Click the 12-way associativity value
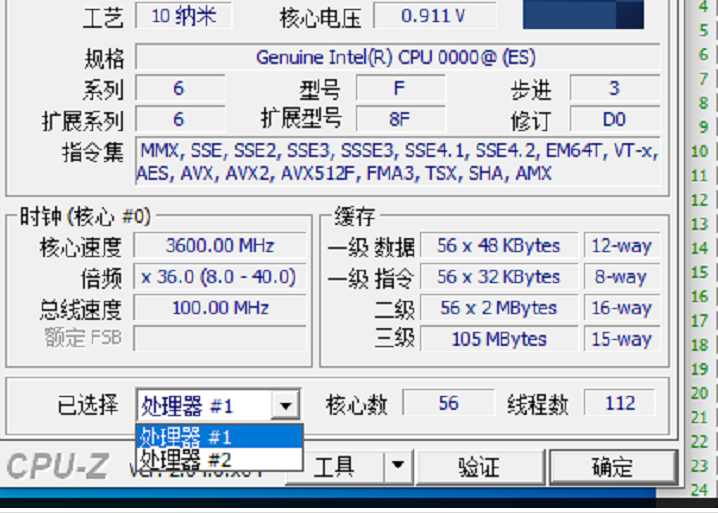Screen dimensions: 718x513 pos(622,246)
